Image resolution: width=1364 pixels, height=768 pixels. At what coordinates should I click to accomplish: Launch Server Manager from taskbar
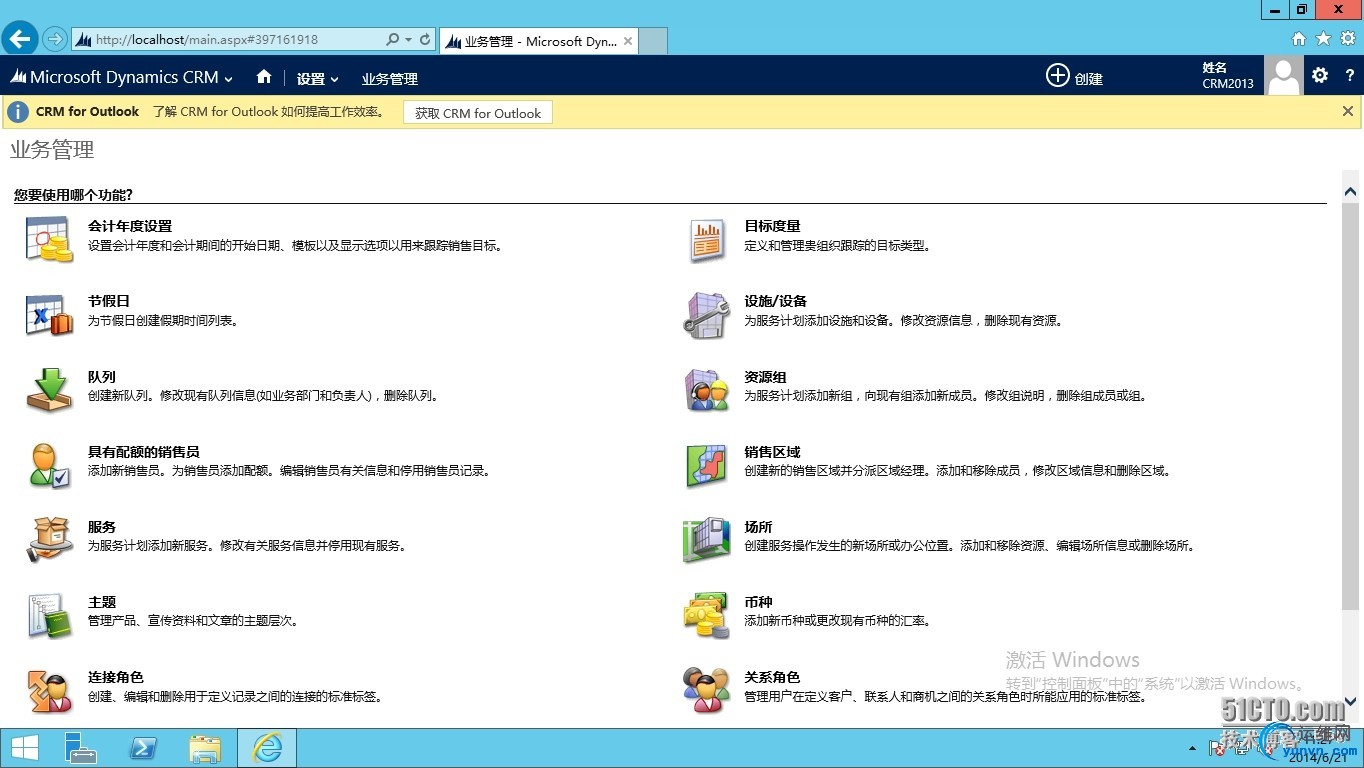tap(80, 748)
